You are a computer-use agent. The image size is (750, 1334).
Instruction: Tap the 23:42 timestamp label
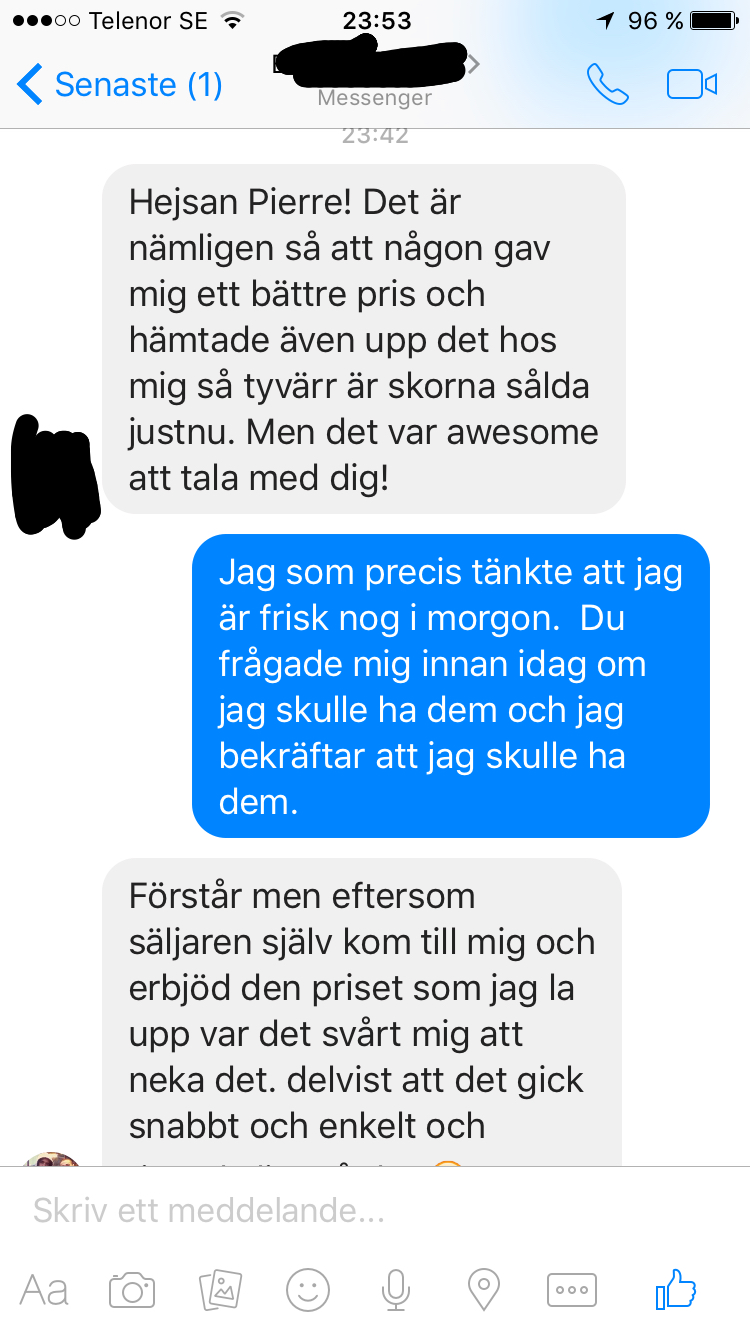click(375, 134)
